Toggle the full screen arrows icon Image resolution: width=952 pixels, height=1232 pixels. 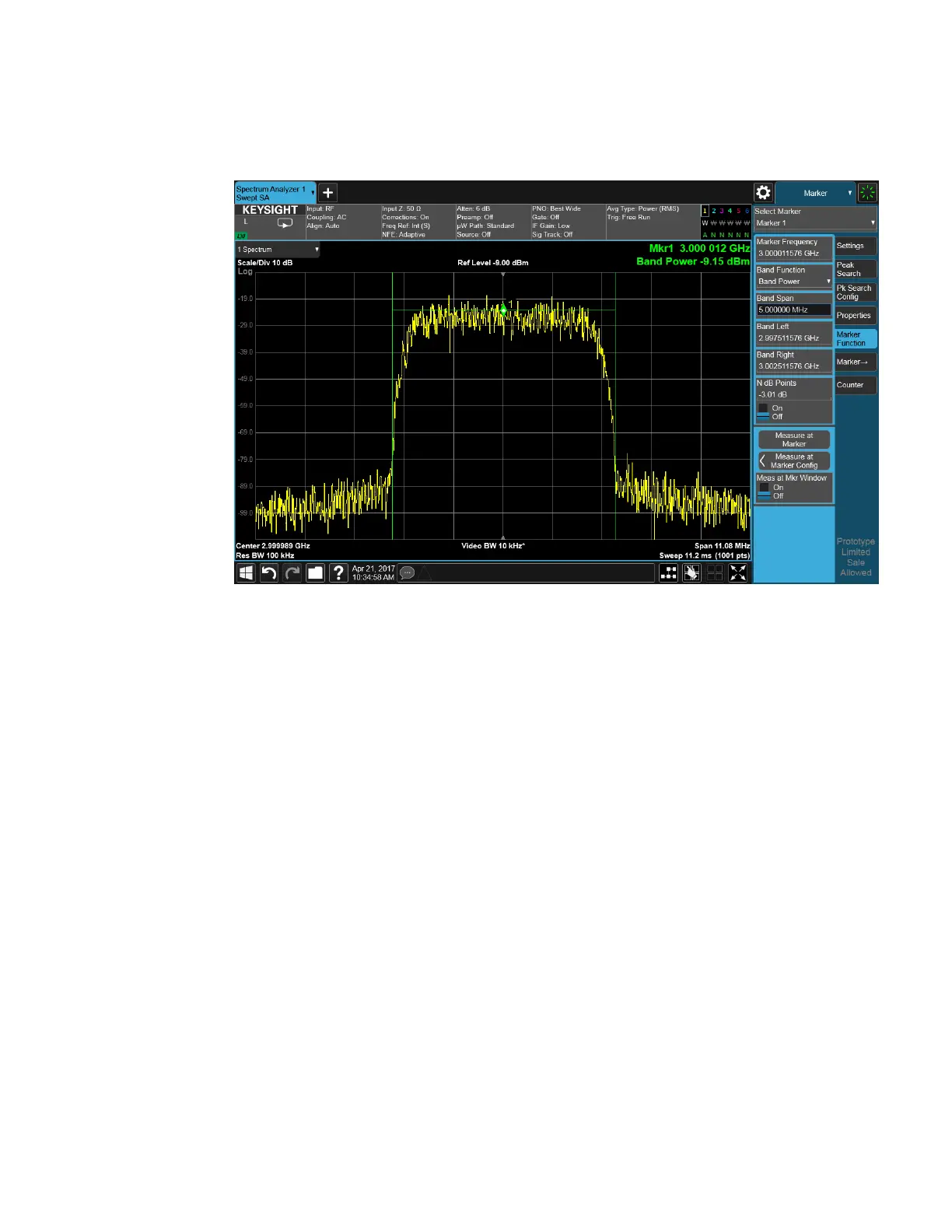738,573
